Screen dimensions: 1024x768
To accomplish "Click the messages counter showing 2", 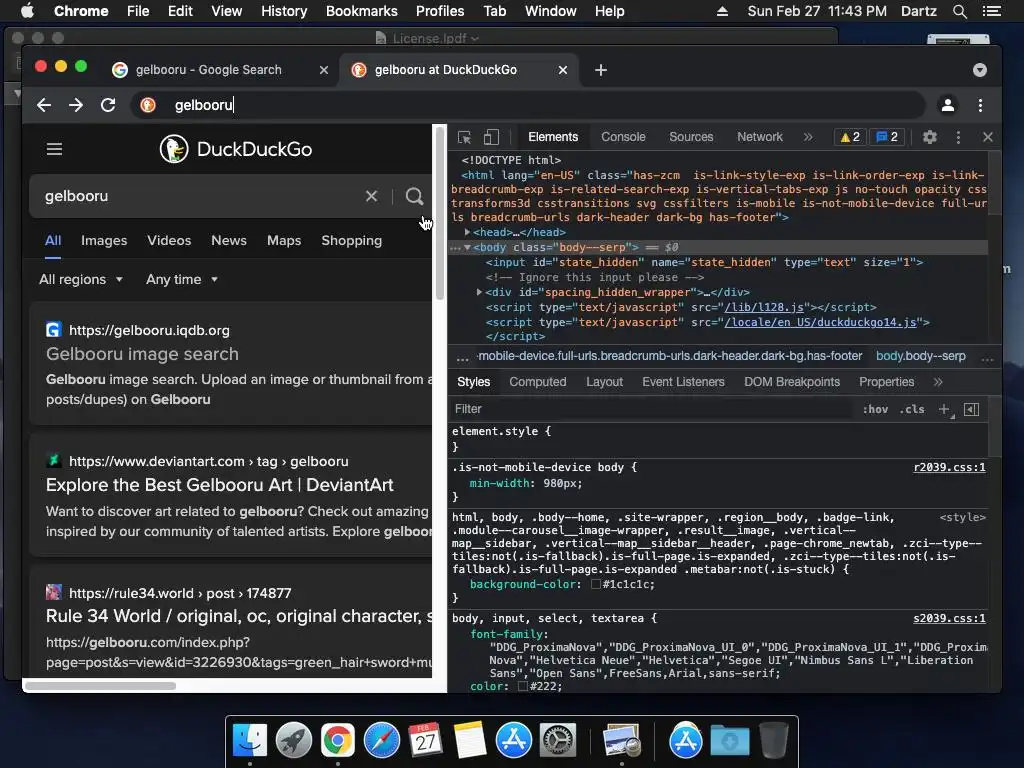I will point(887,137).
